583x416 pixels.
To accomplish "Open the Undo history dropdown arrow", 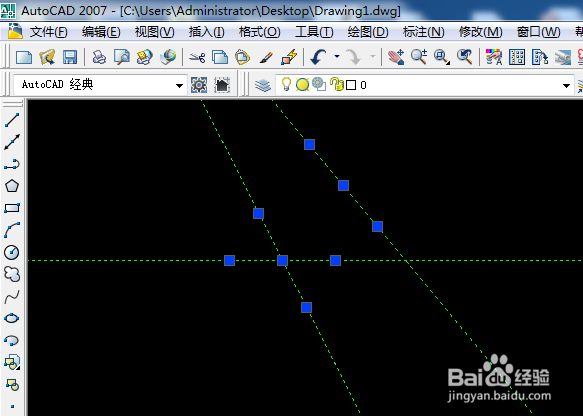I will click(337, 57).
